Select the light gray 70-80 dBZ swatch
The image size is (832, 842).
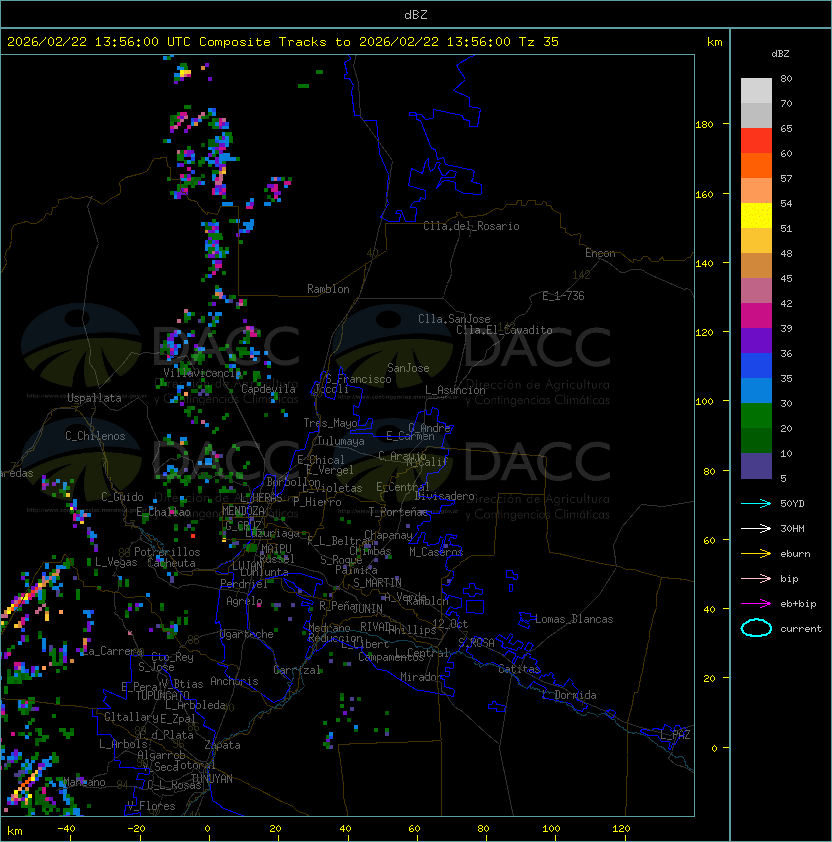[x=756, y=90]
